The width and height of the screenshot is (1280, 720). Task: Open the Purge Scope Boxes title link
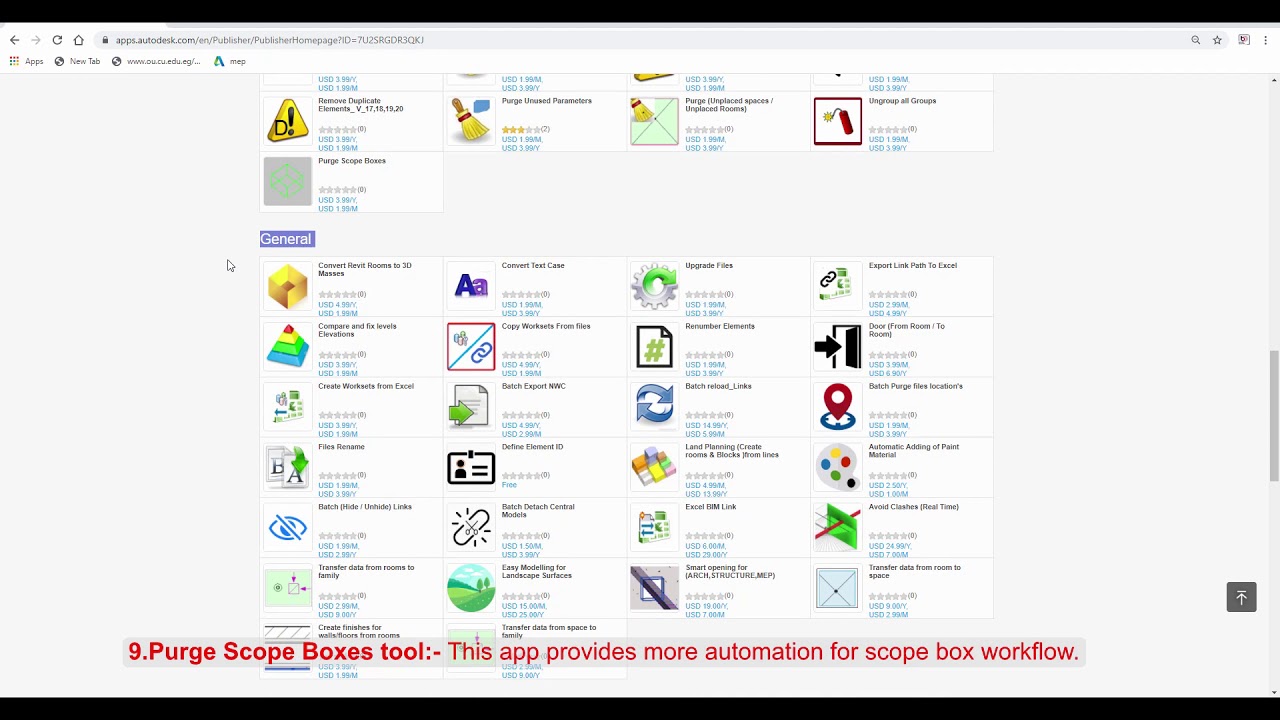pos(352,161)
